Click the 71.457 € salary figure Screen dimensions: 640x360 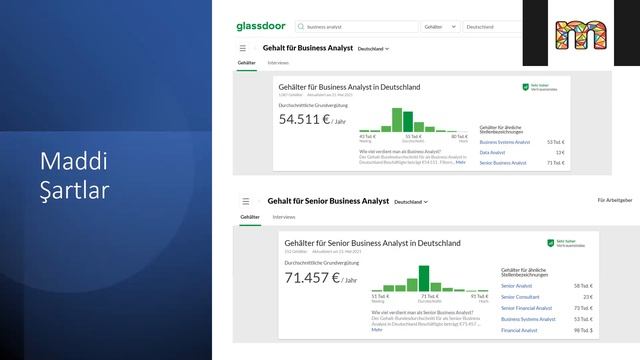pyautogui.click(x=312, y=278)
